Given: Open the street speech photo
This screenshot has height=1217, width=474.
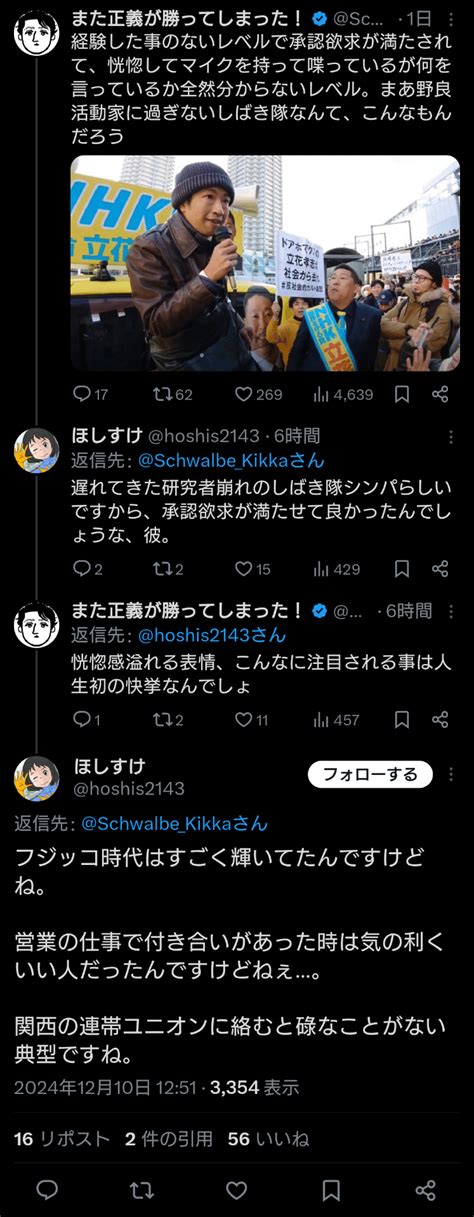Looking at the screenshot, I should tap(265, 263).
